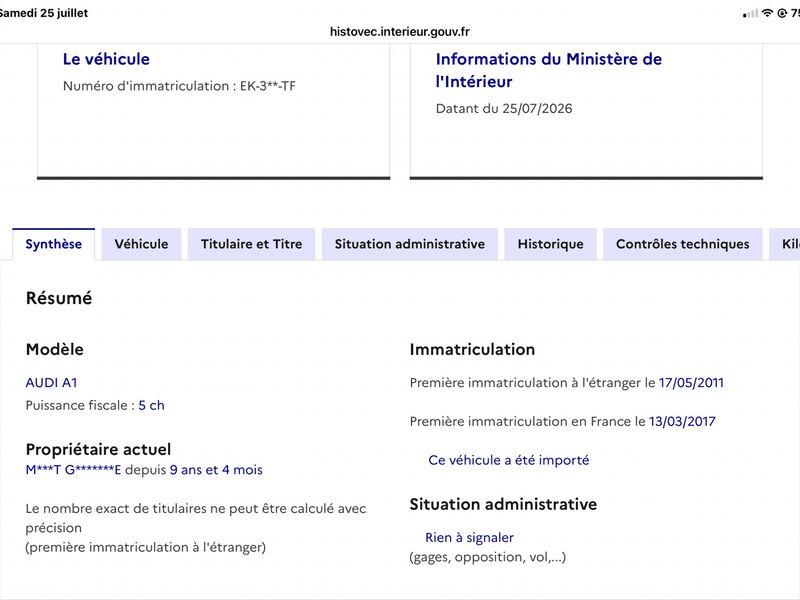Open the Synthèse tab
Viewport: 800px width, 600px height.
[54, 244]
